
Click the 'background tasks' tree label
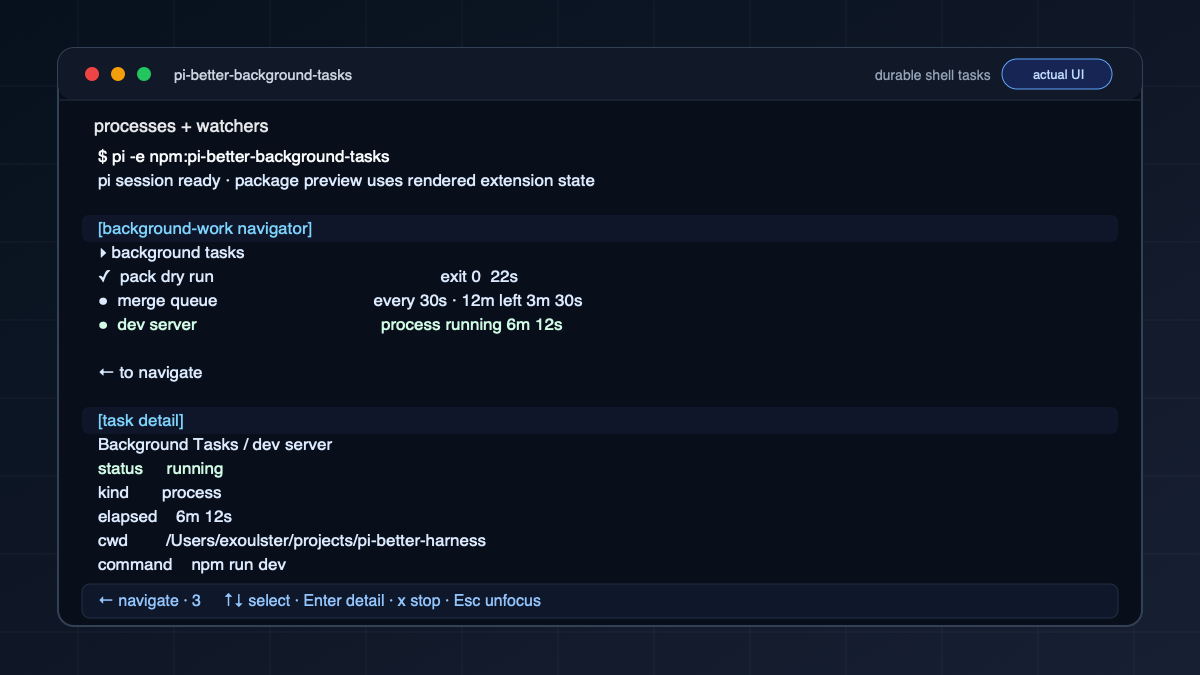178,253
